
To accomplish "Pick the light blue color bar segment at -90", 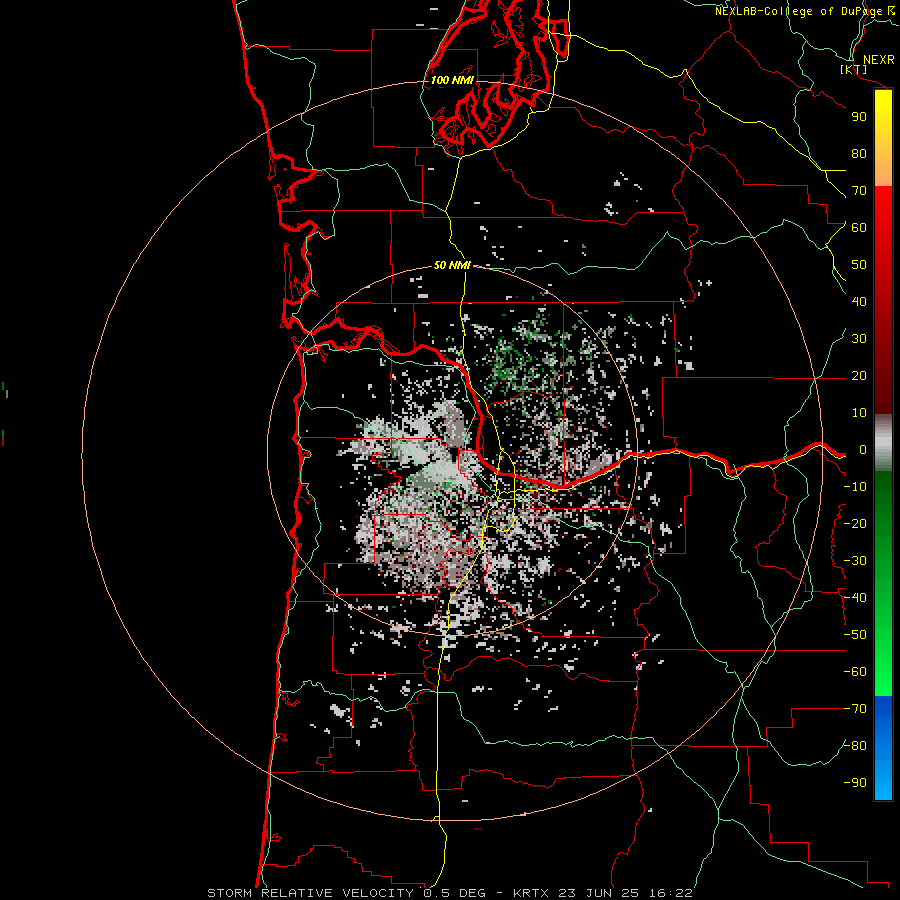I will 883,781.
